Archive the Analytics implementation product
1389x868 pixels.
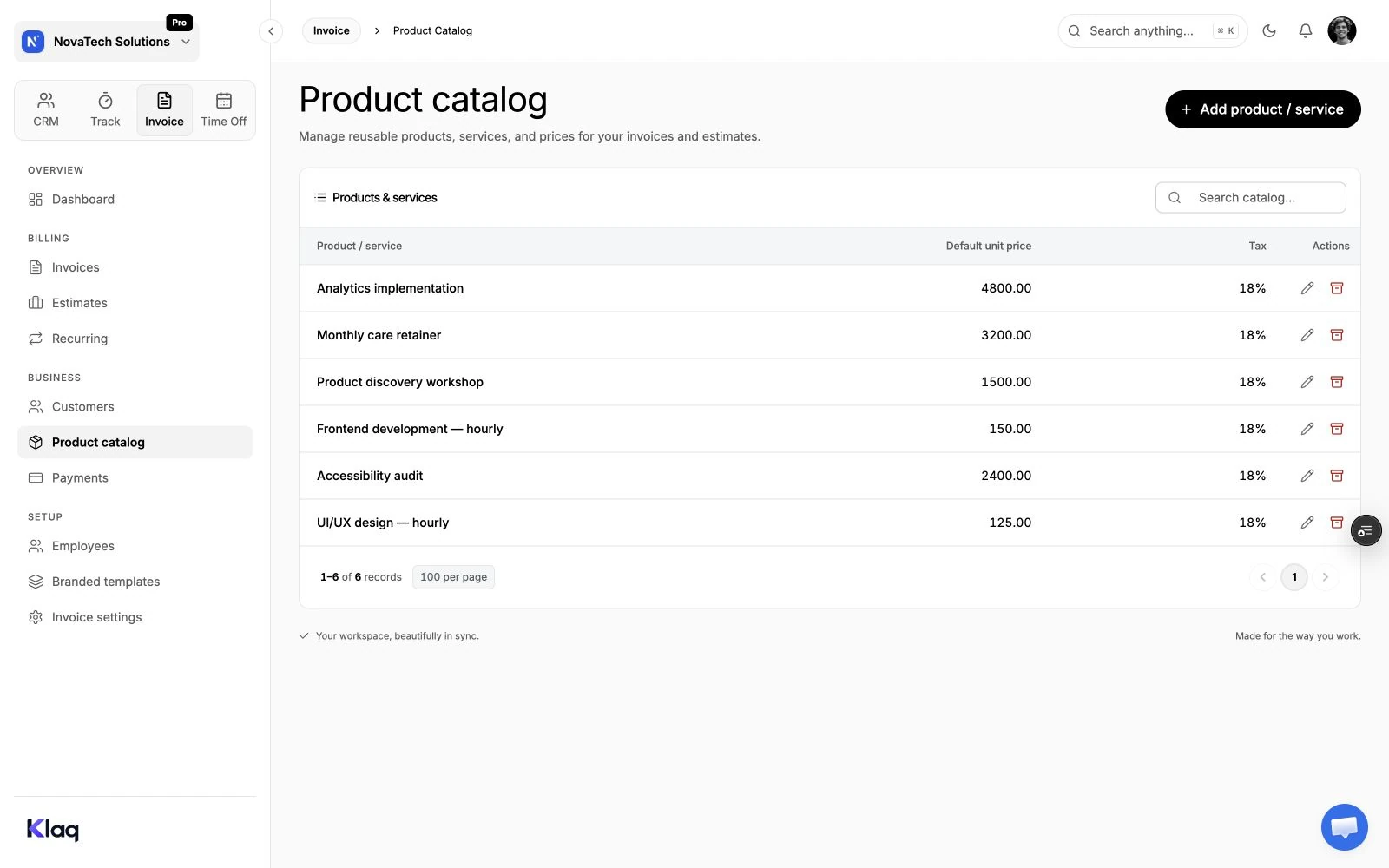[1337, 288]
